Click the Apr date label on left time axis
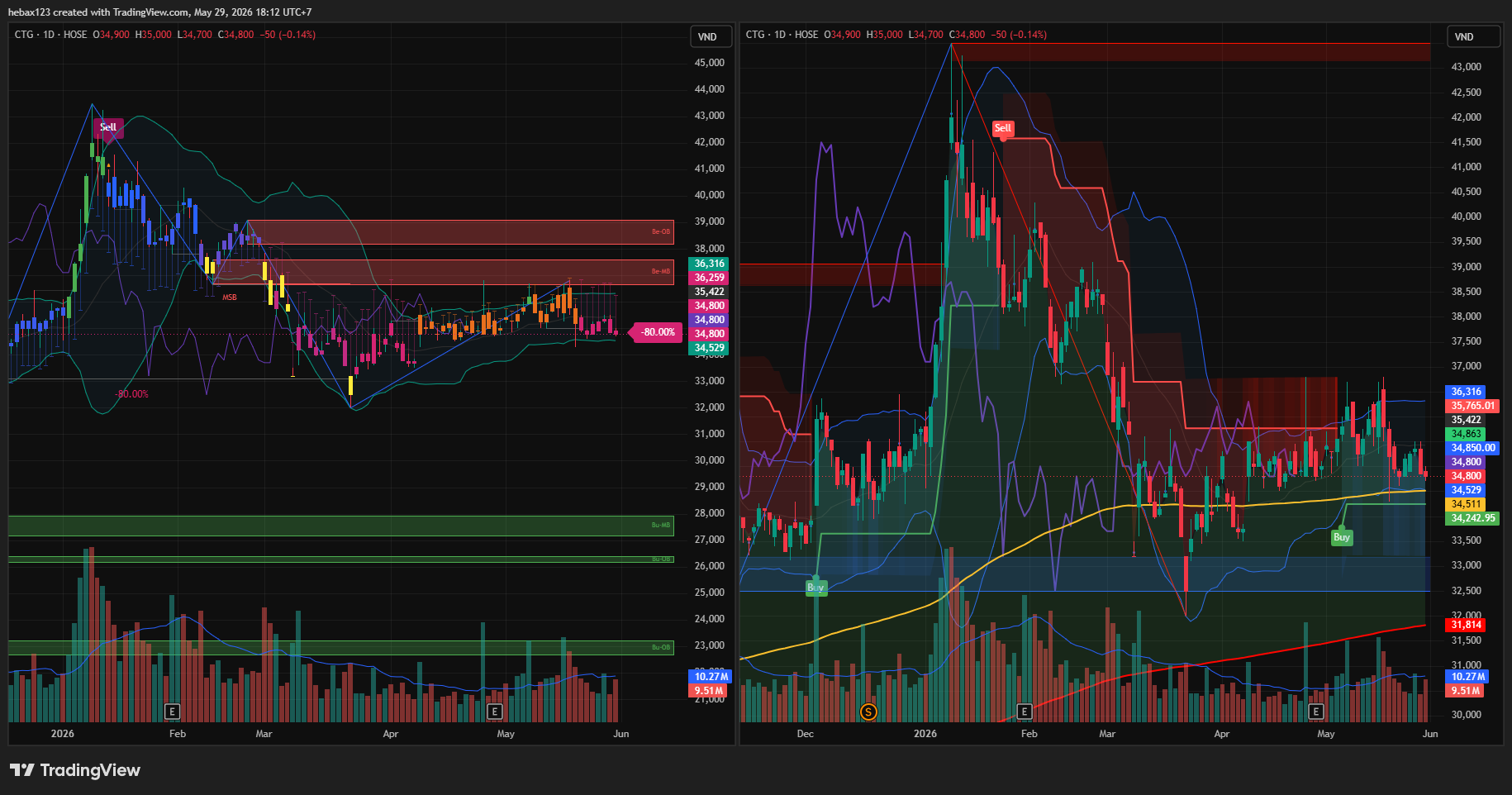The height and width of the screenshot is (795, 1512). click(x=391, y=734)
